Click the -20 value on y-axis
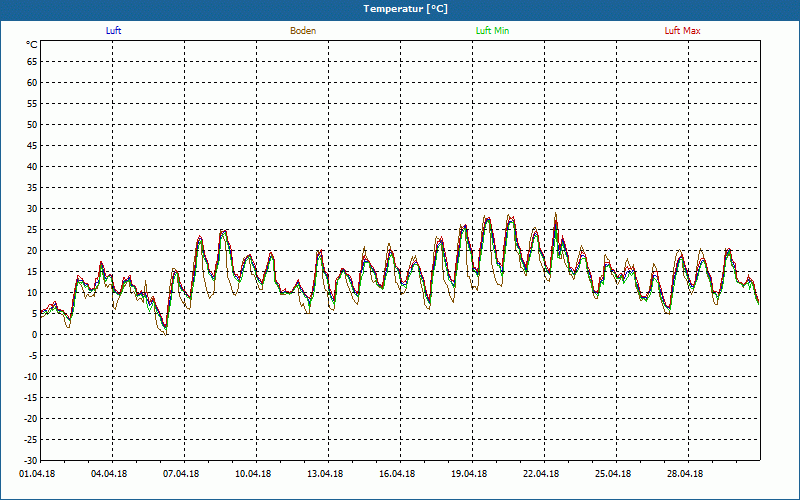The image size is (800, 500). click(x=31, y=418)
